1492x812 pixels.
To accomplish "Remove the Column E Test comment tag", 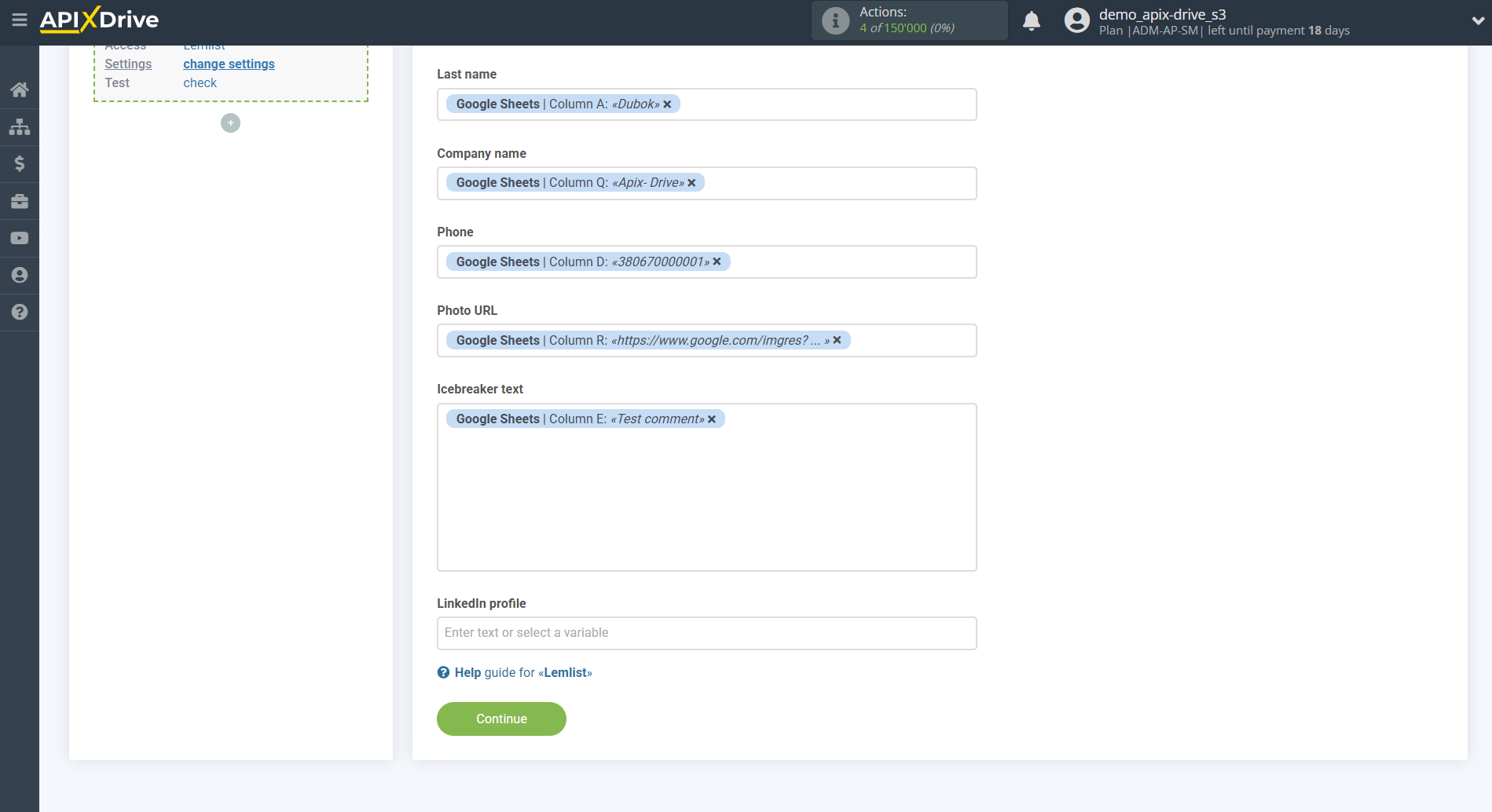I will (x=711, y=419).
